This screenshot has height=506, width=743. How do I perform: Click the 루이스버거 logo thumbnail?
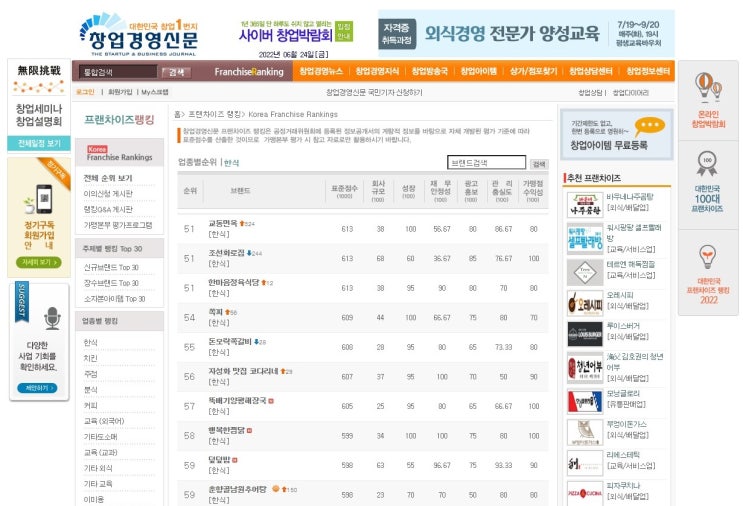tap(585, 334)
